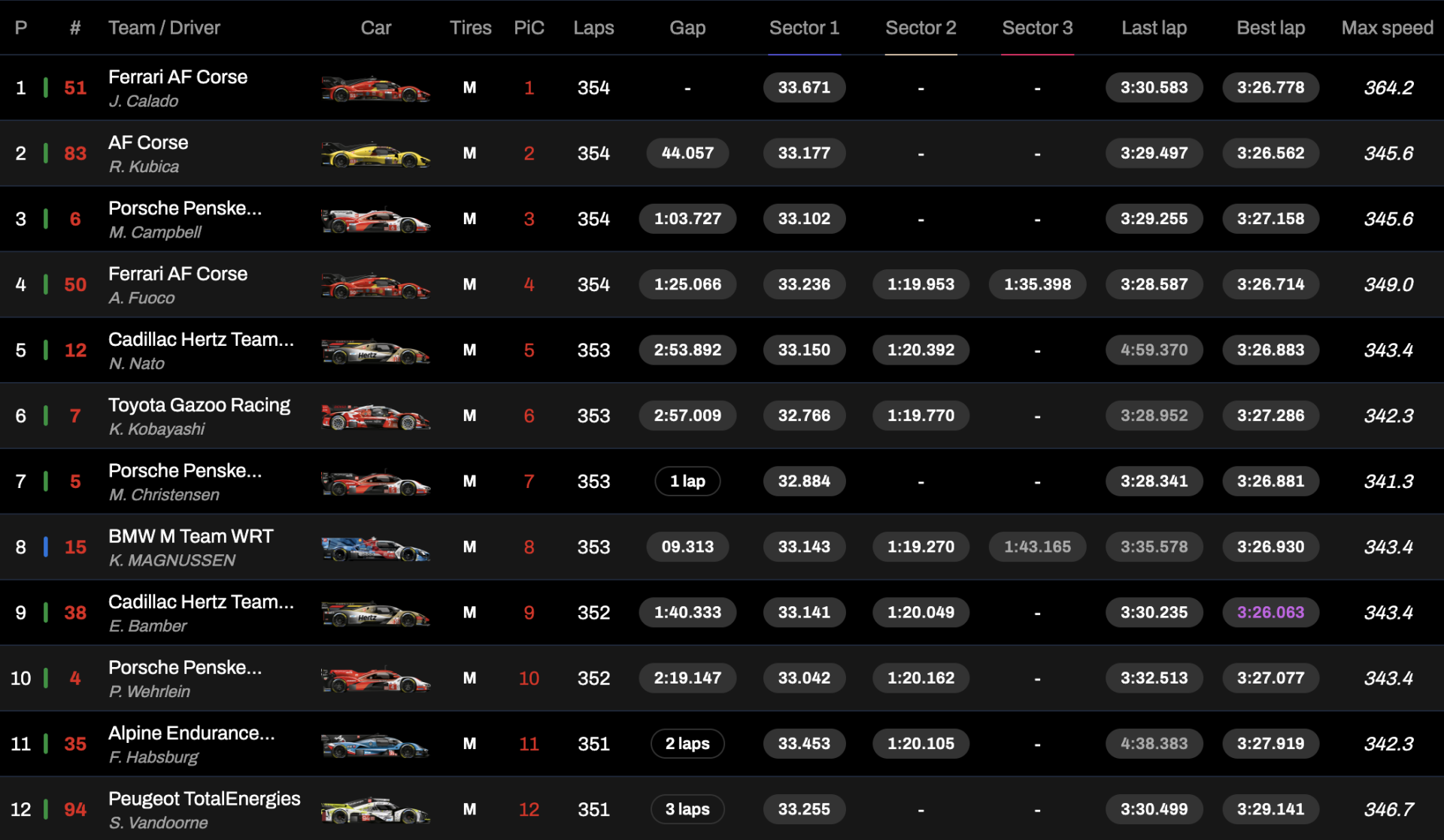
Task: Click the "3 laps" gap badge for Peugeot
Action: [687, 809]
